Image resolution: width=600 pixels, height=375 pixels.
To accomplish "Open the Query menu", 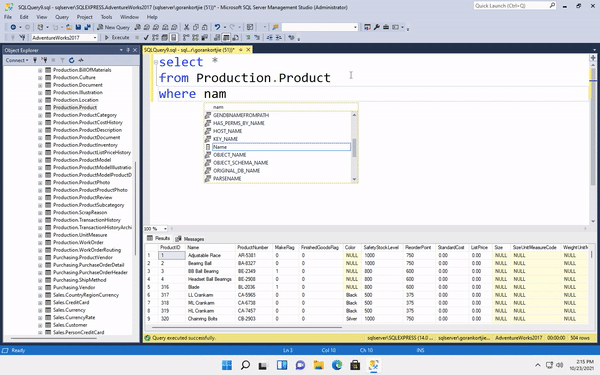I will coord(62,17).
